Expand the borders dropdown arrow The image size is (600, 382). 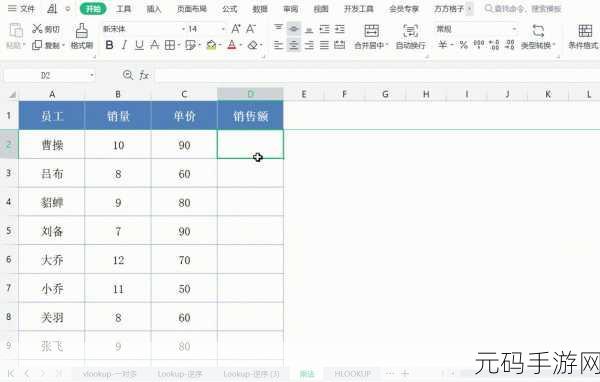pos(178,46)
